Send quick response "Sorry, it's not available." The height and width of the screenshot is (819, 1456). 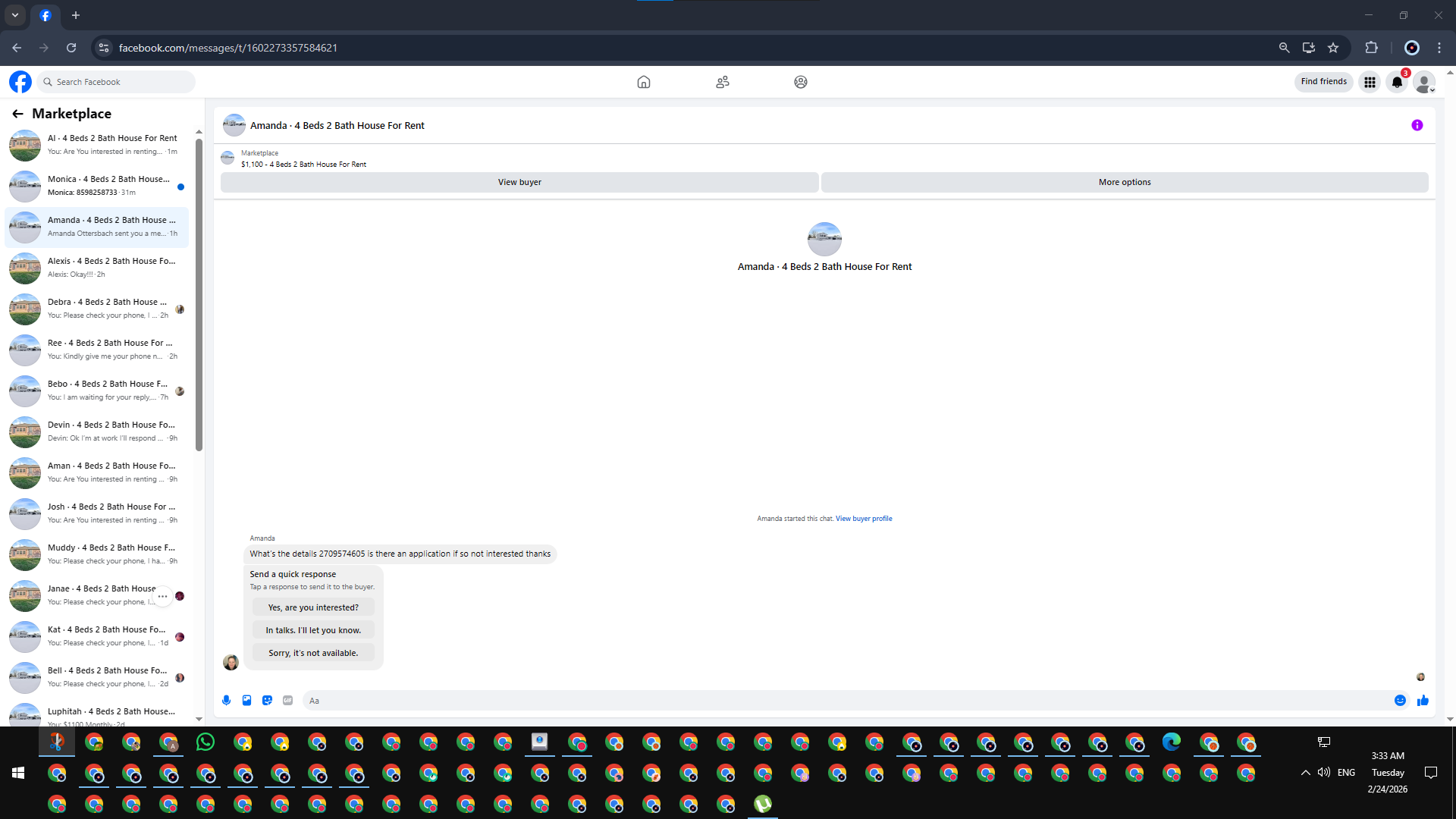(313, 653)
